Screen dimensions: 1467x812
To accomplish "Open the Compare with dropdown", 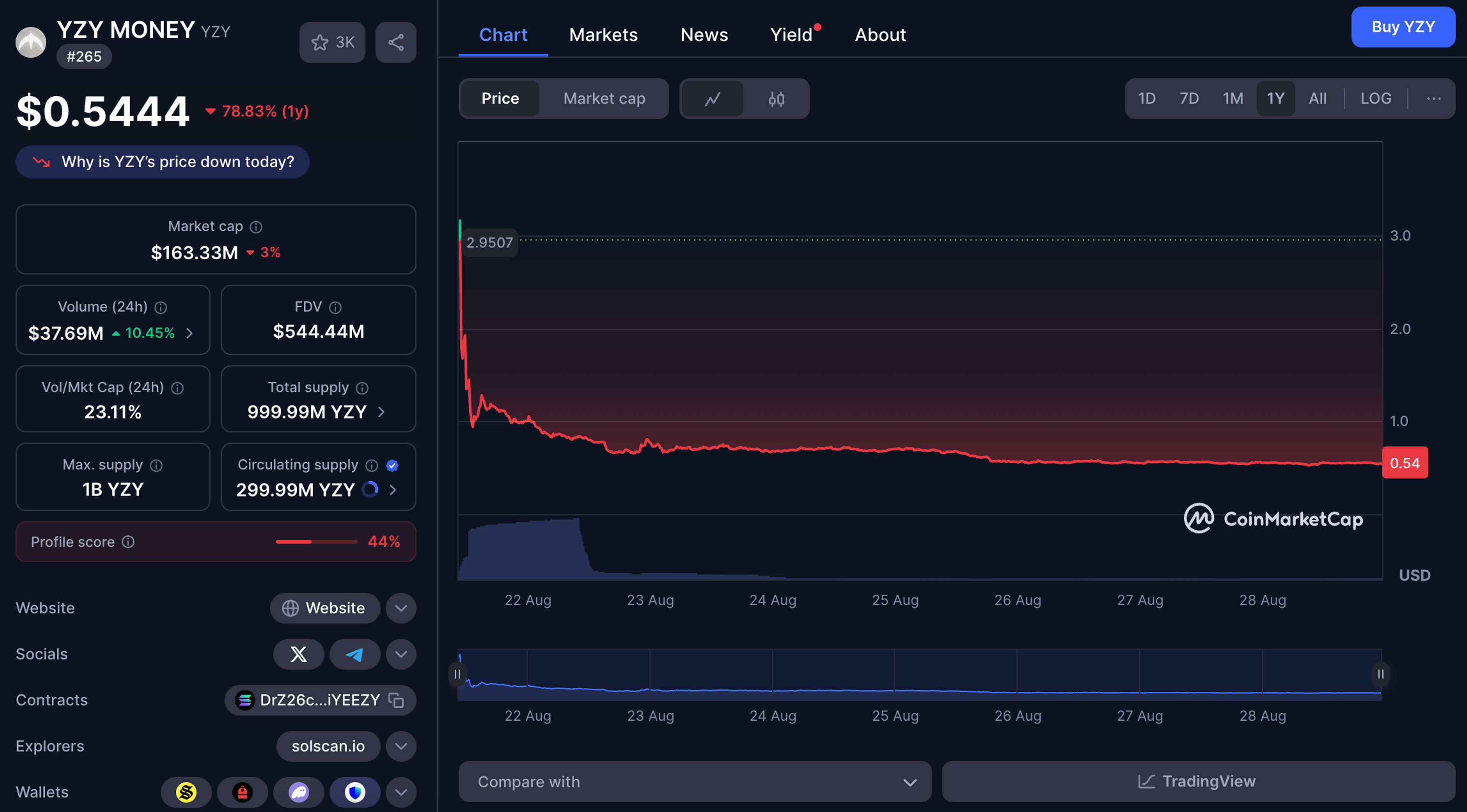I will coord(695,781).
